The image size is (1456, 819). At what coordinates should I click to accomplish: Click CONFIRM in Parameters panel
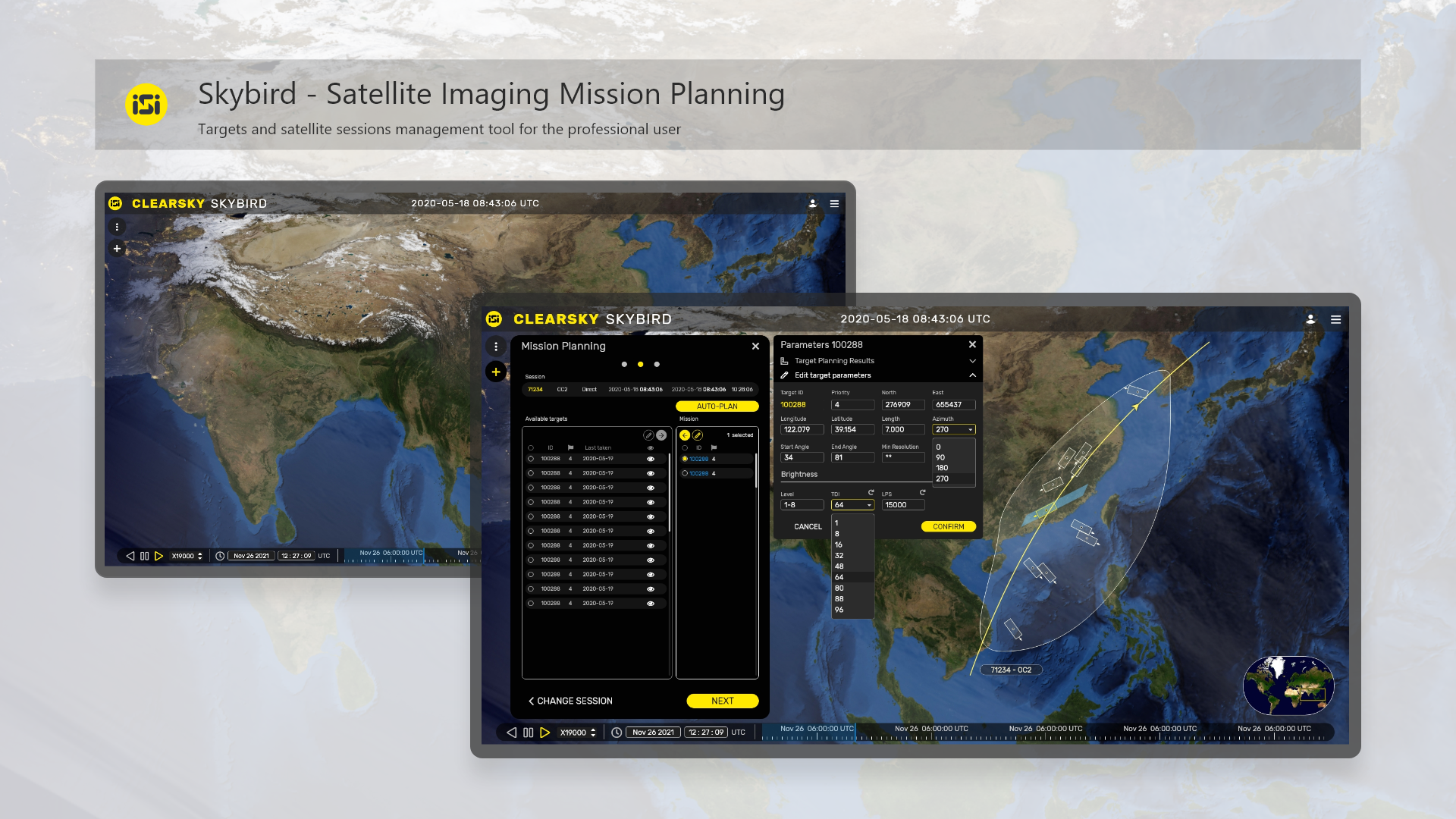click(x=948, y=526)
